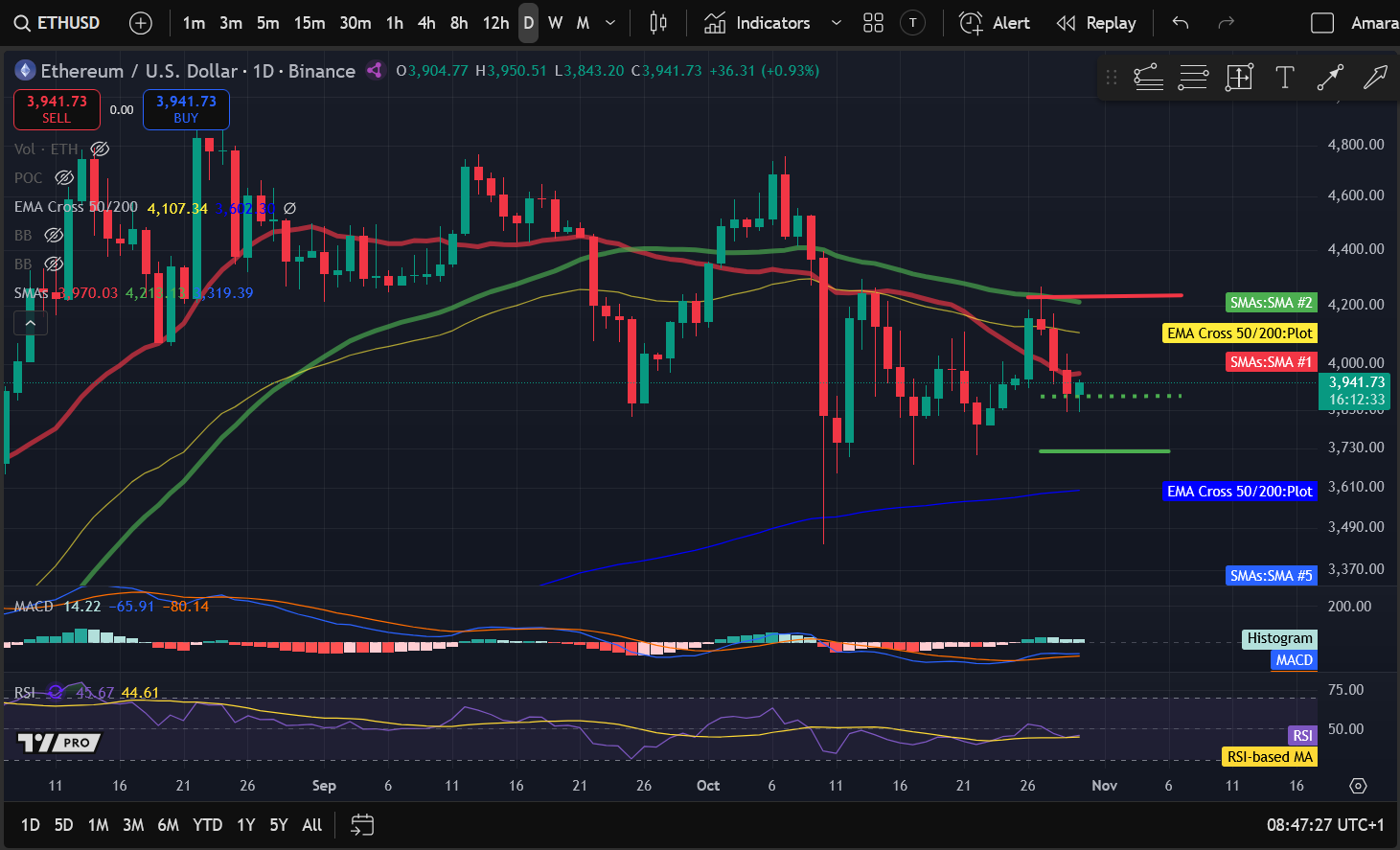Show the hidden Vol ETH indicator
This screenshot has width=1400, height=850.
click(100, 149)
